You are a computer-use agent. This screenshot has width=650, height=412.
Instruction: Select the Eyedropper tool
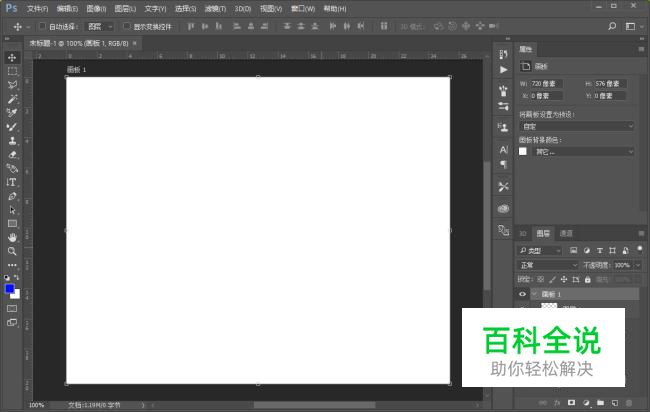[12, 112]
